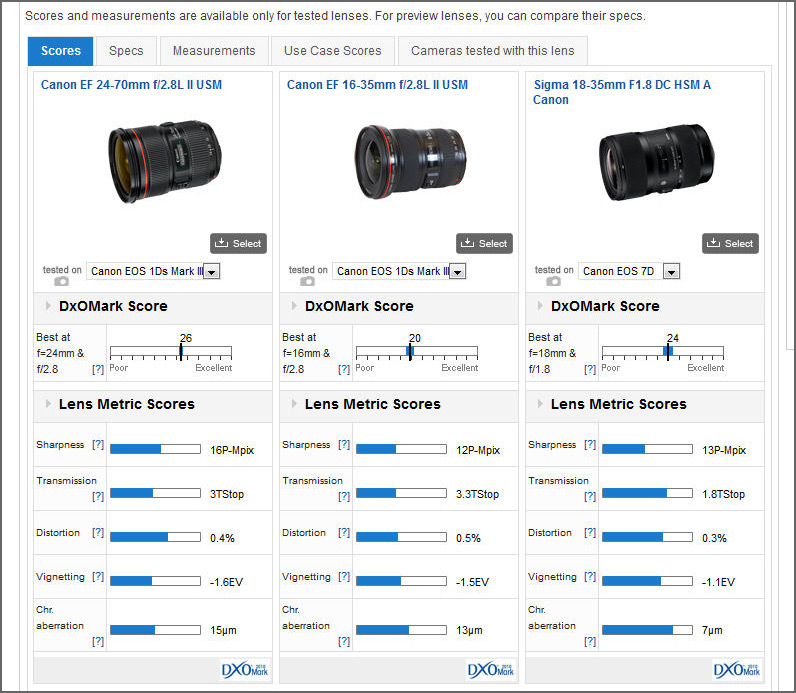
Task: Click DxOMark logo under 24-70mm lens column
Action: point(245,670)
